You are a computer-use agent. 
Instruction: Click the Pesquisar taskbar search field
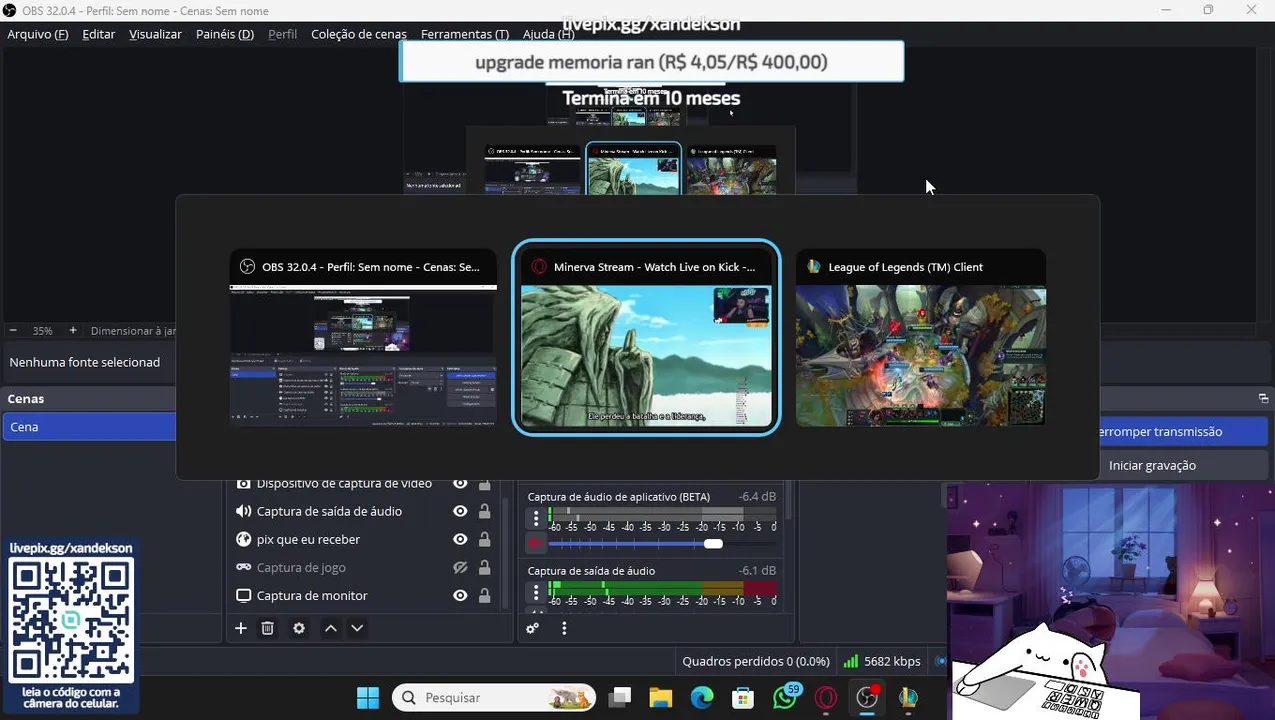point(494,697)
